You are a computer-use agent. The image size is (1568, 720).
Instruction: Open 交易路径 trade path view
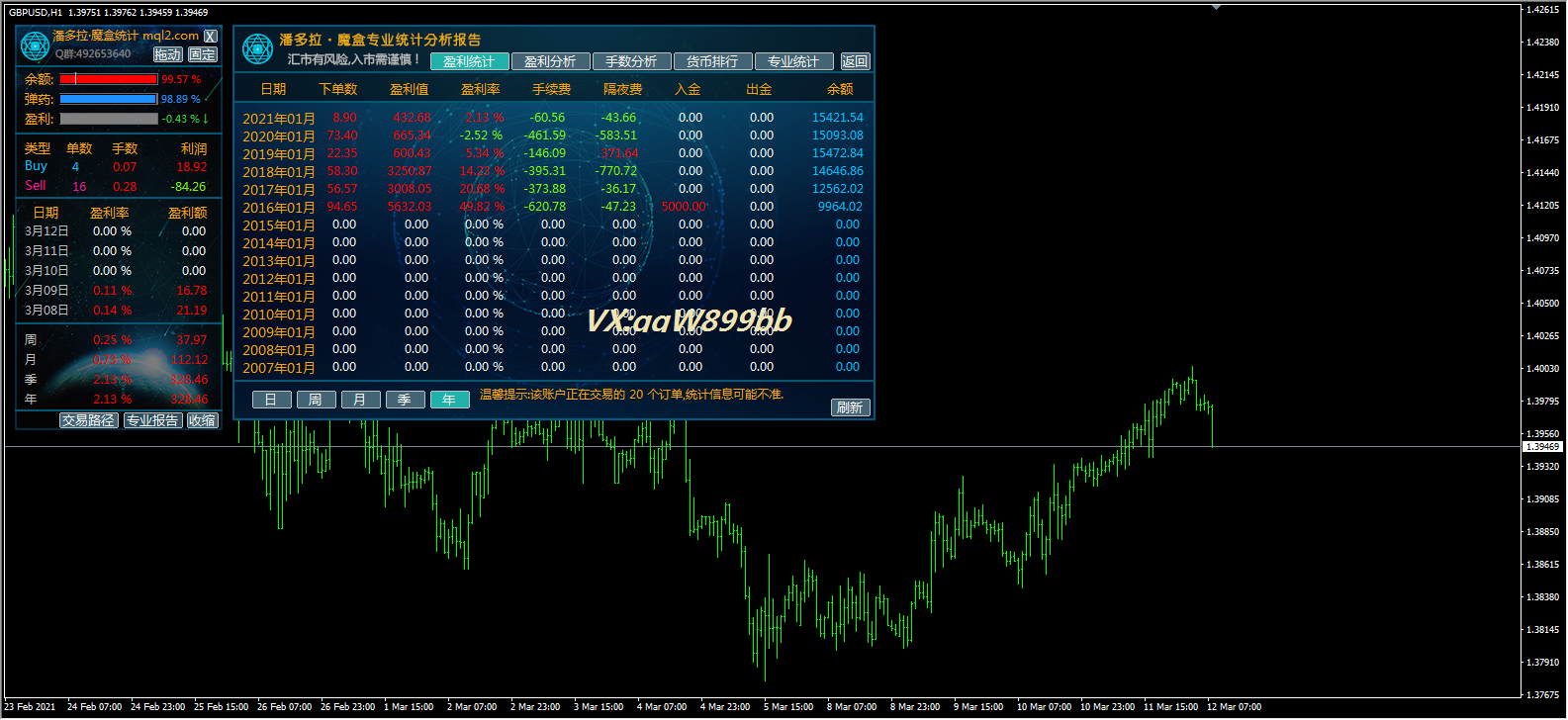[88, 420]
